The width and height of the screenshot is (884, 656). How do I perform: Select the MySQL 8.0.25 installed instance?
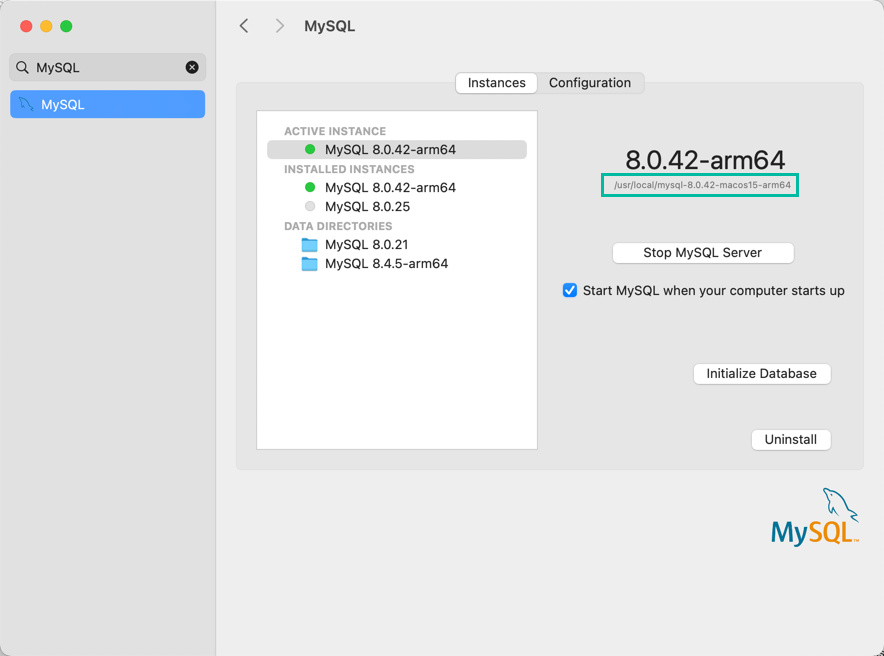coord(367,207)
